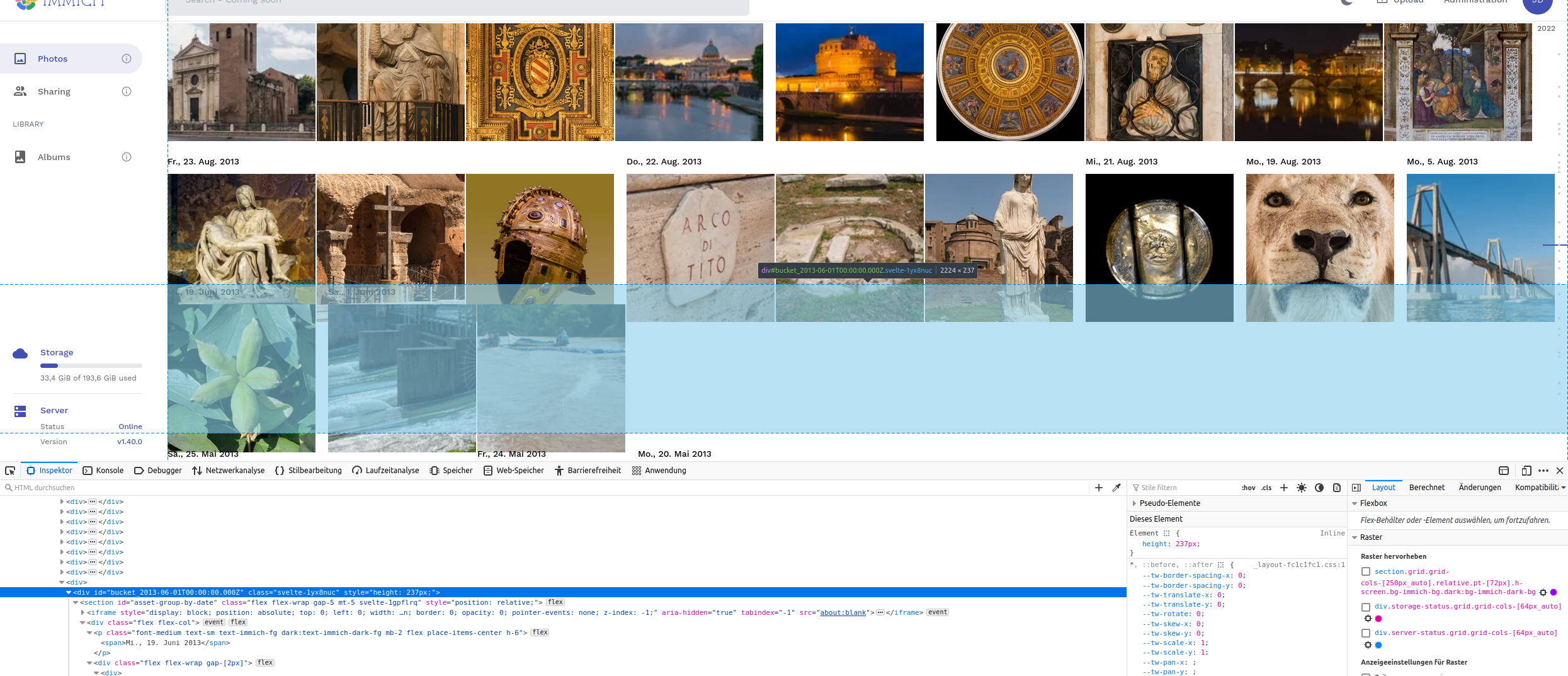Enable div.storage-status grid overlay checkbox
The image size is (1568, 676).
click(x=1366, y=607)
